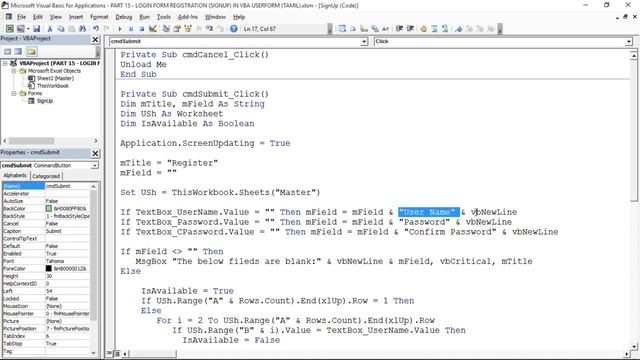Switch to the Categorized properties tab
Screen dimensions: 640x360
pyautogui.click(x=46, y=176)
